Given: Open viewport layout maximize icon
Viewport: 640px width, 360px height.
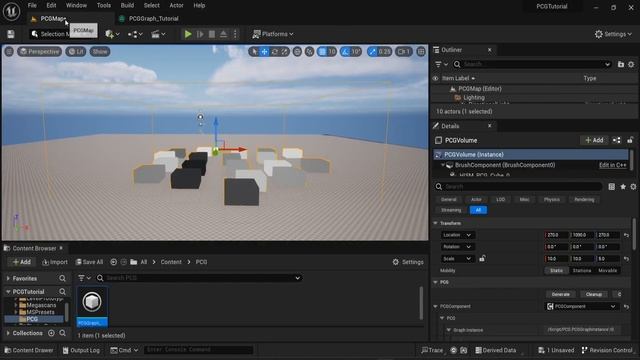Looking at the screenshot, I should pos(421,51).
